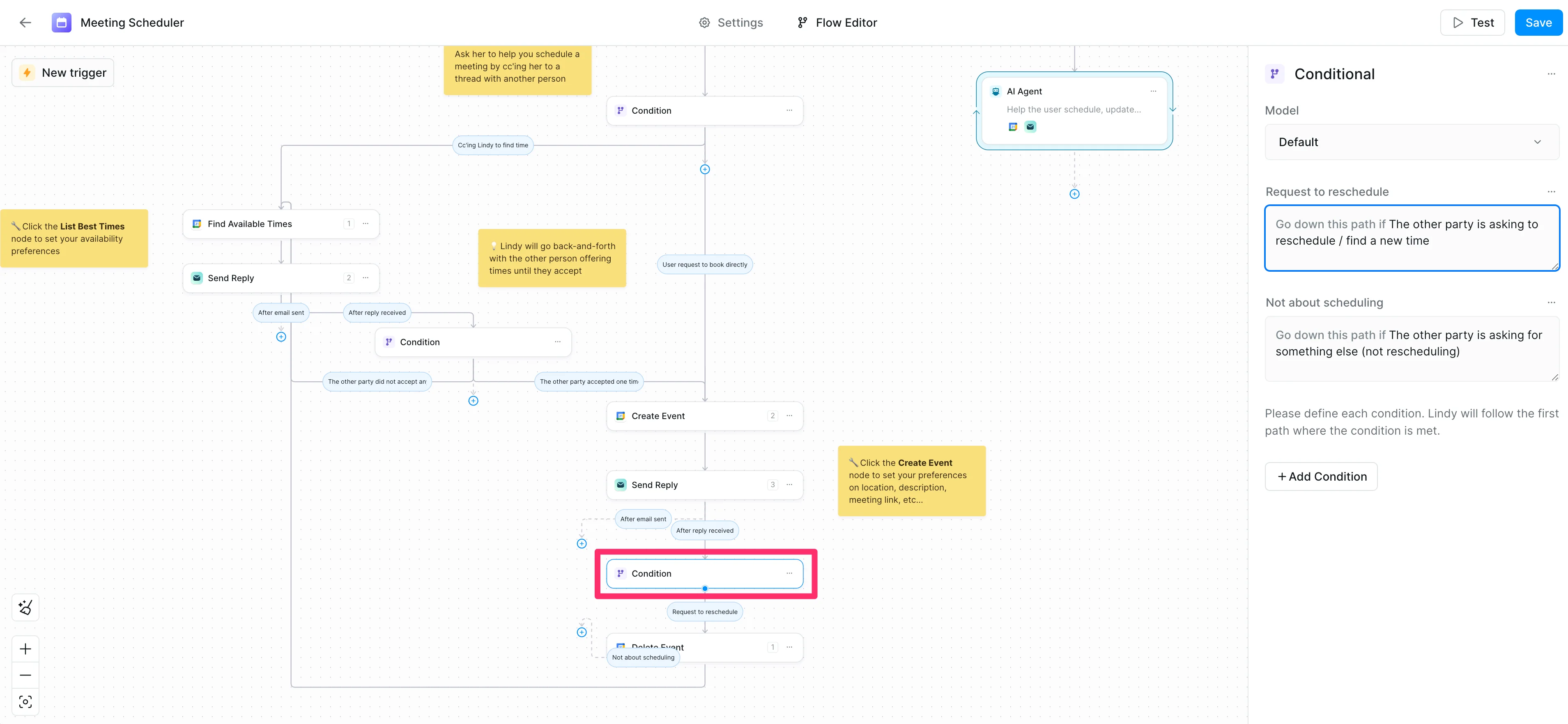Zoom out with the minus icon
This screenshot has width=1568, height=724.
click(x=25, y=675)
